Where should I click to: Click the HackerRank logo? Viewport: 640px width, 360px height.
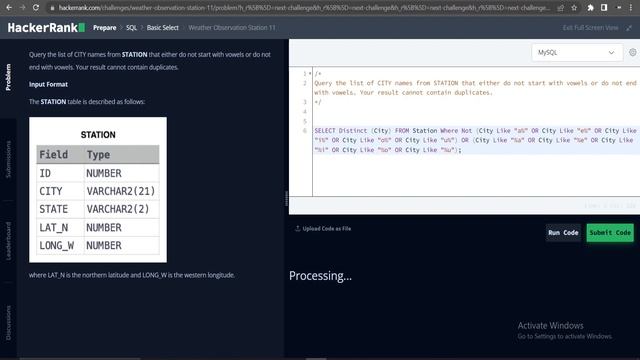(x=46, y=27)
